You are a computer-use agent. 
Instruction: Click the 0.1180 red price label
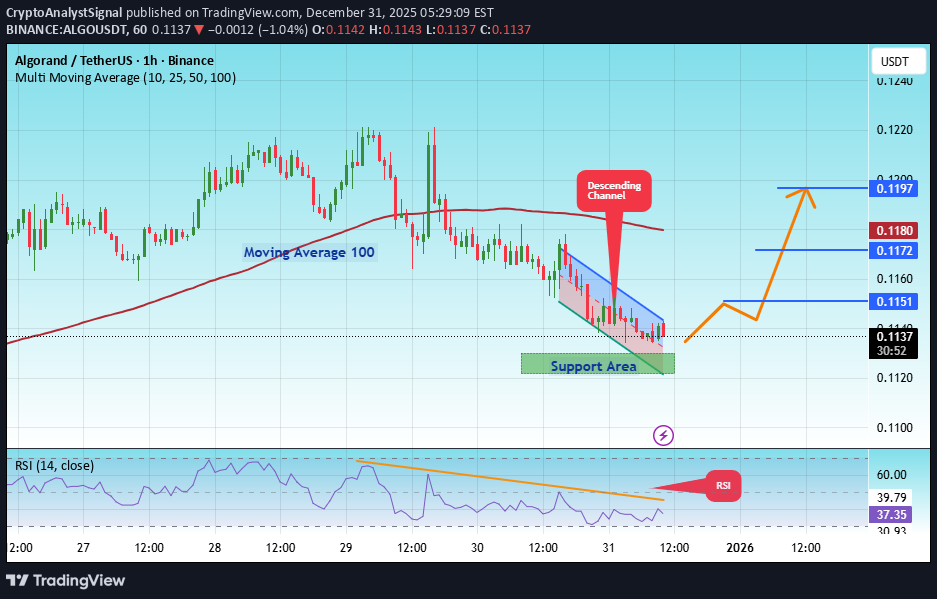893,230
